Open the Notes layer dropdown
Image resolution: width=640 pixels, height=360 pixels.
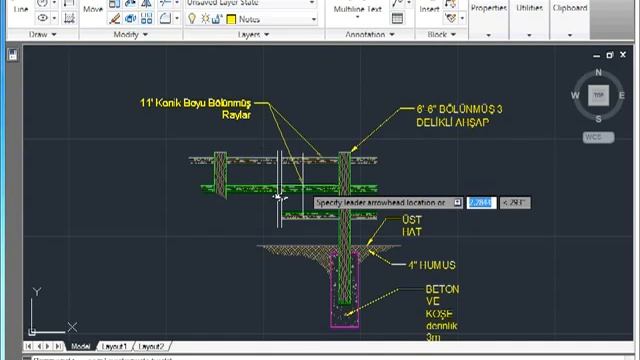[x=313, y=19]
